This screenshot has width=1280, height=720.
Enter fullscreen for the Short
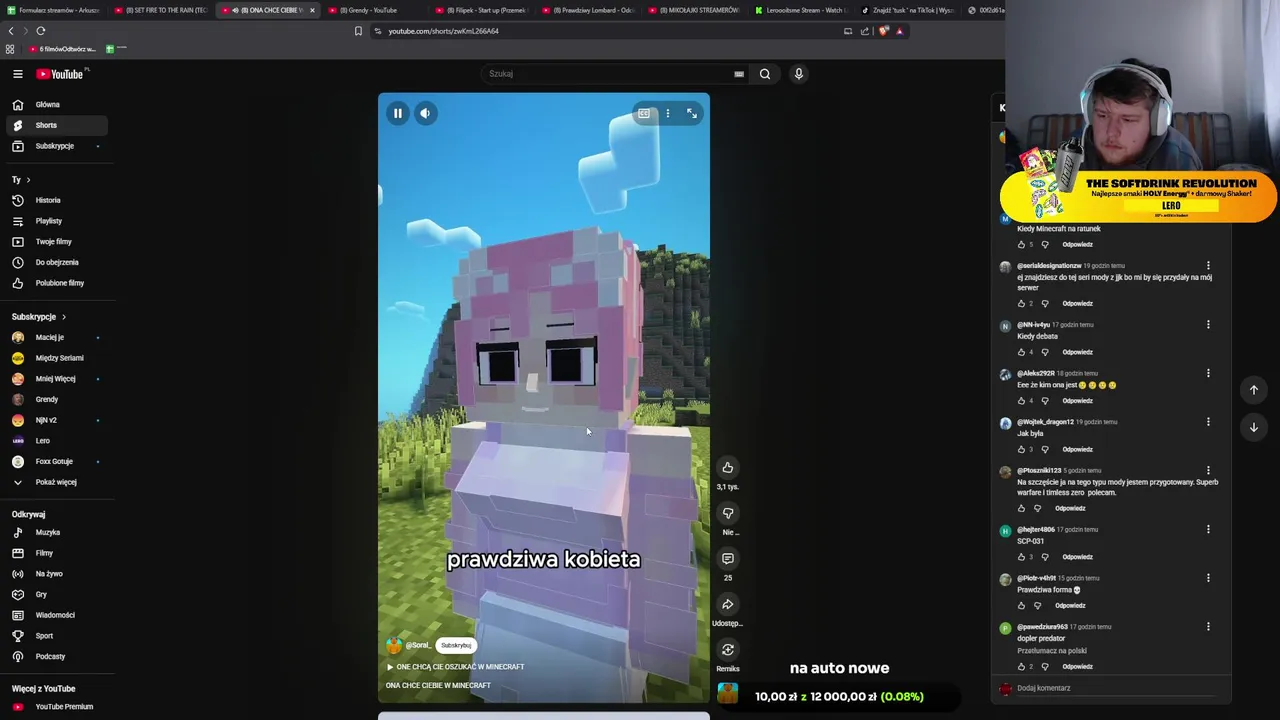[x=692, y=113]
